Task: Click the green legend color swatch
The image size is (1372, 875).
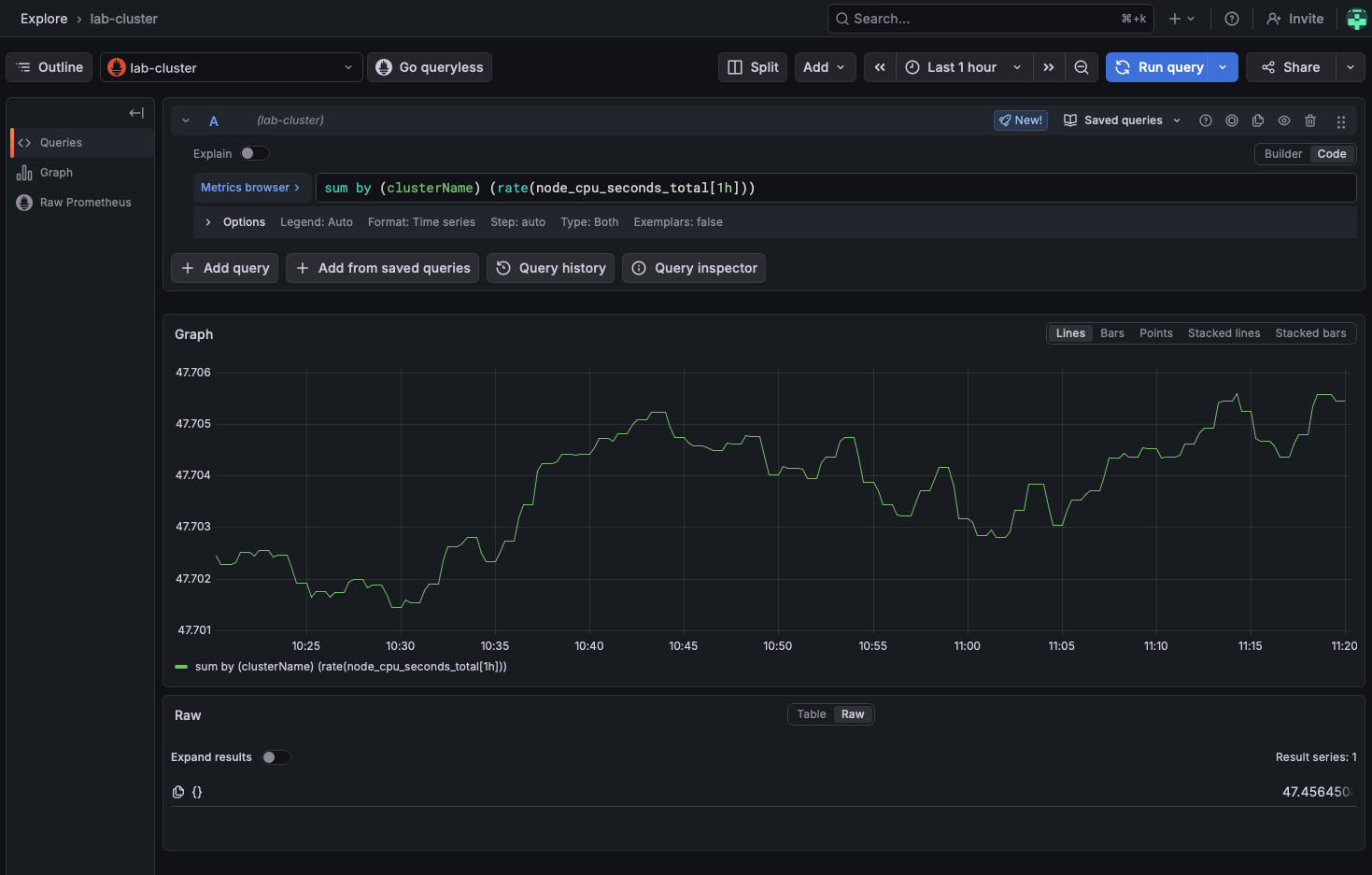Action: tap(181, 667)
